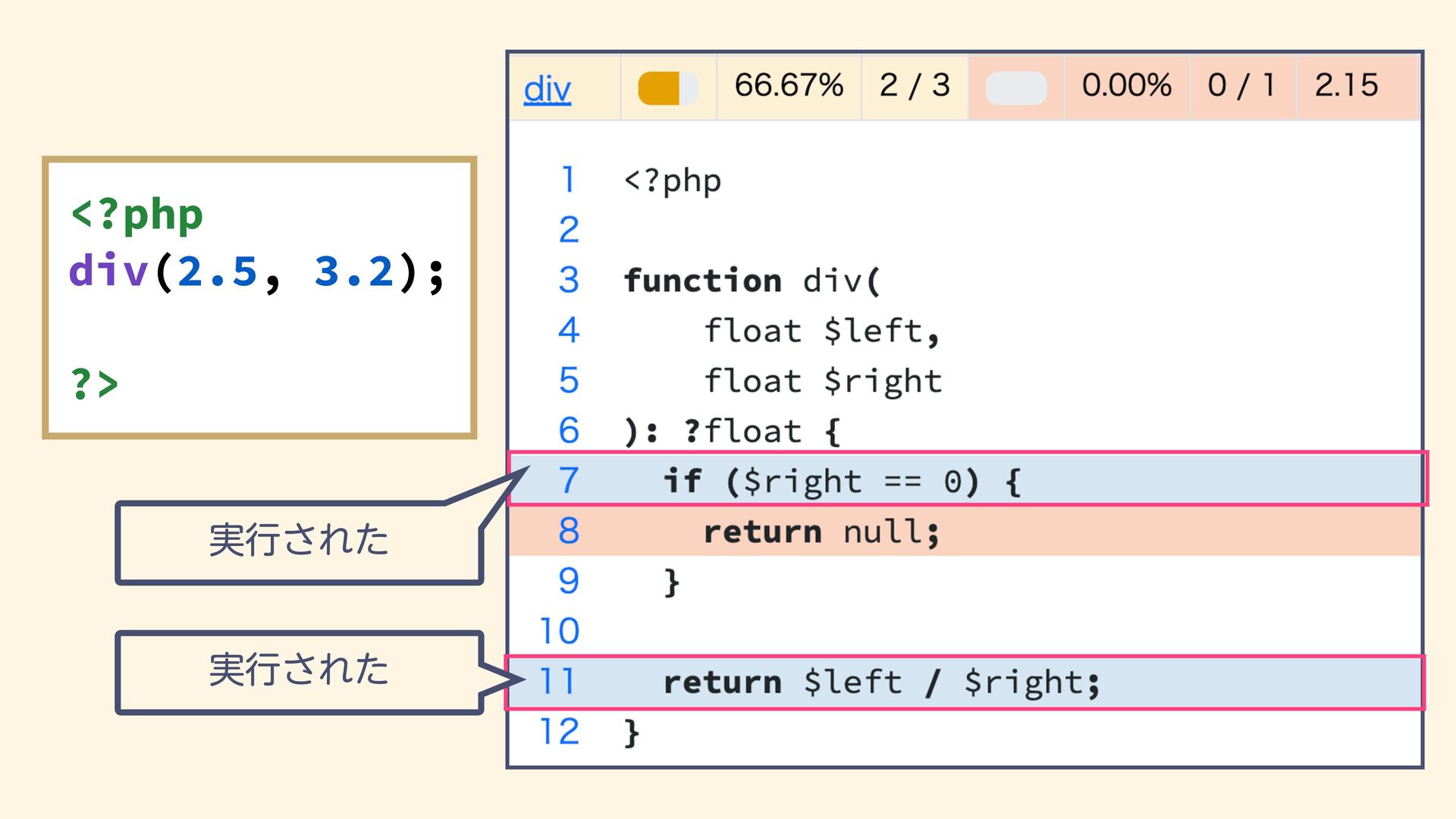
Task: Click the function div( declaration line
Action: pos(752,281)
